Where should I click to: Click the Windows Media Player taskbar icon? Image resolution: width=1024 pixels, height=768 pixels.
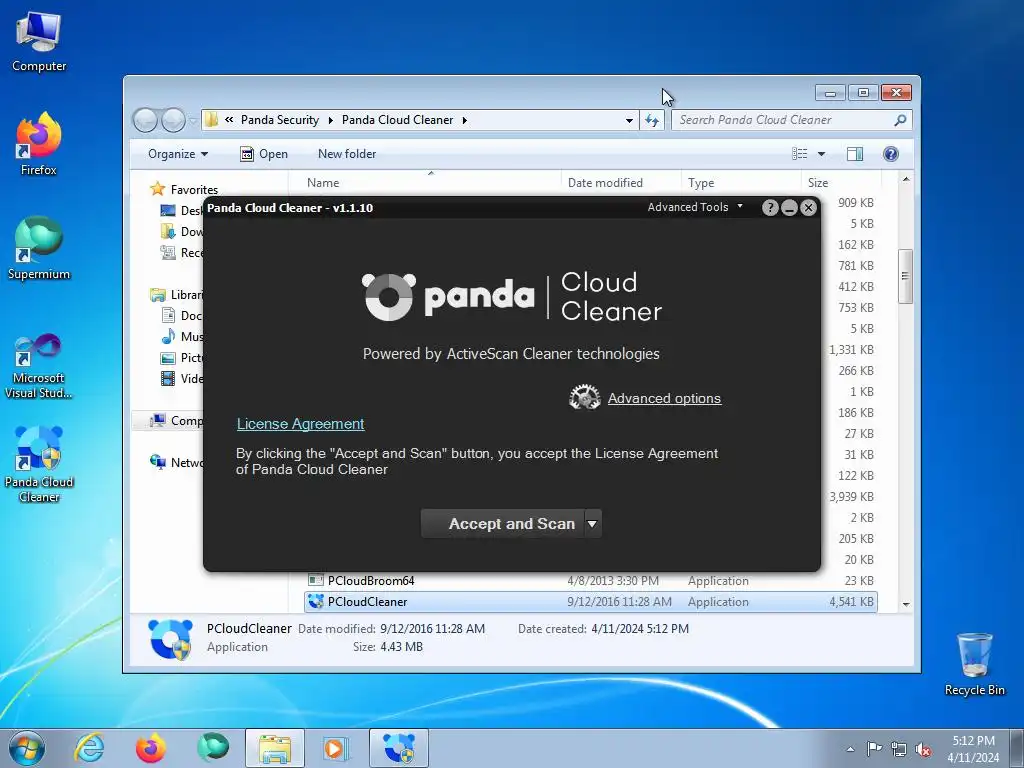(336, 748)
